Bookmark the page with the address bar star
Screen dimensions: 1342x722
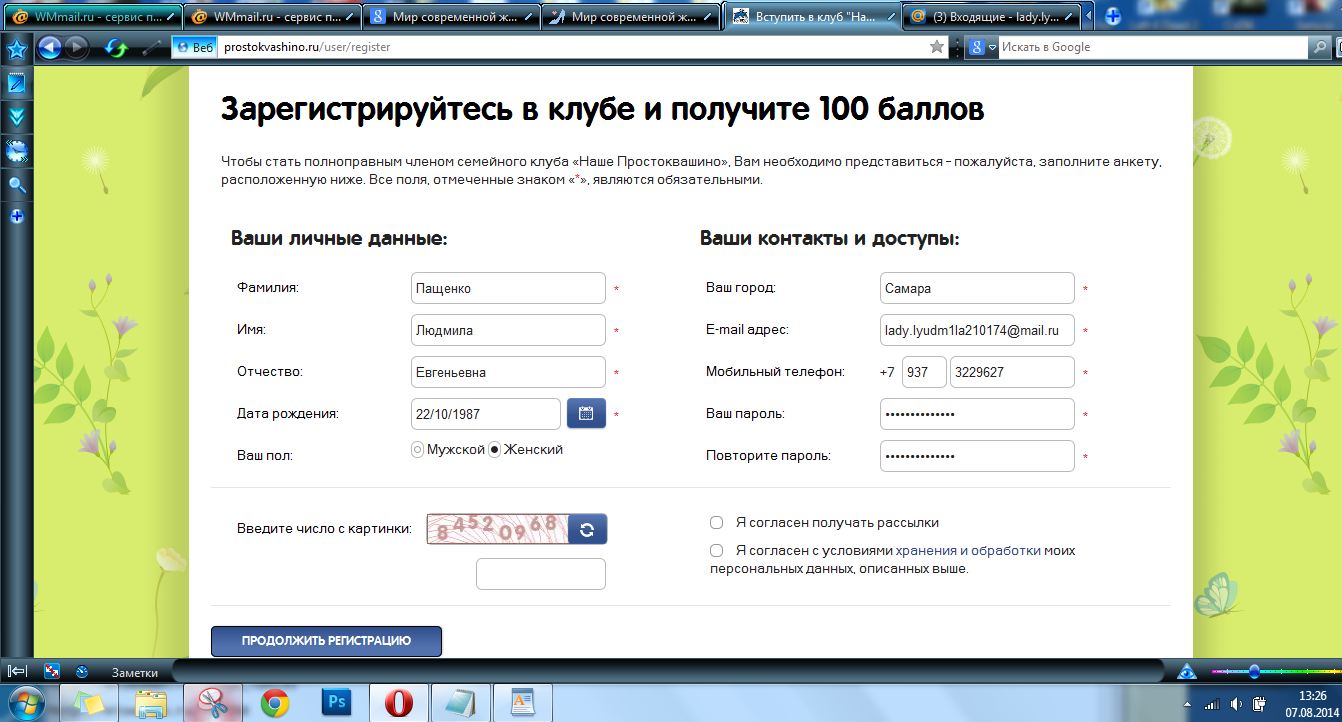(x=937, y=47)
